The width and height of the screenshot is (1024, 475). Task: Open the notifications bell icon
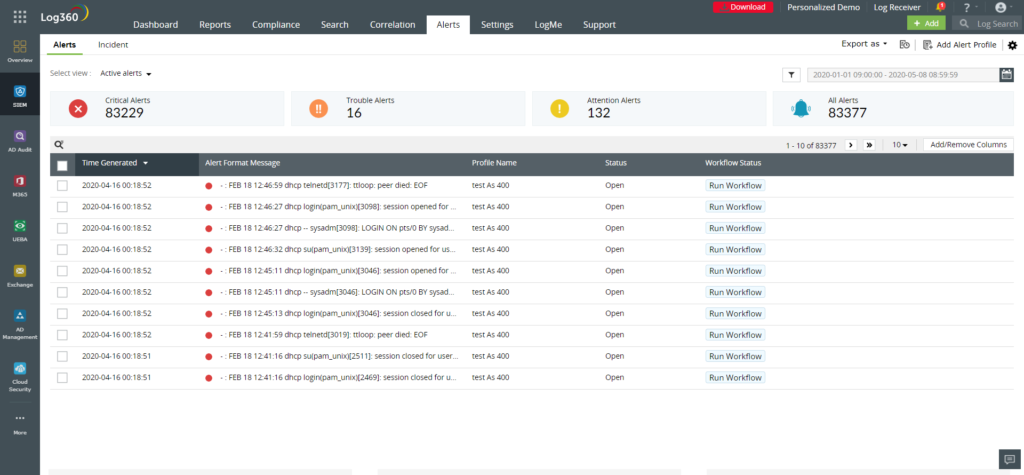tap(940, 7)
